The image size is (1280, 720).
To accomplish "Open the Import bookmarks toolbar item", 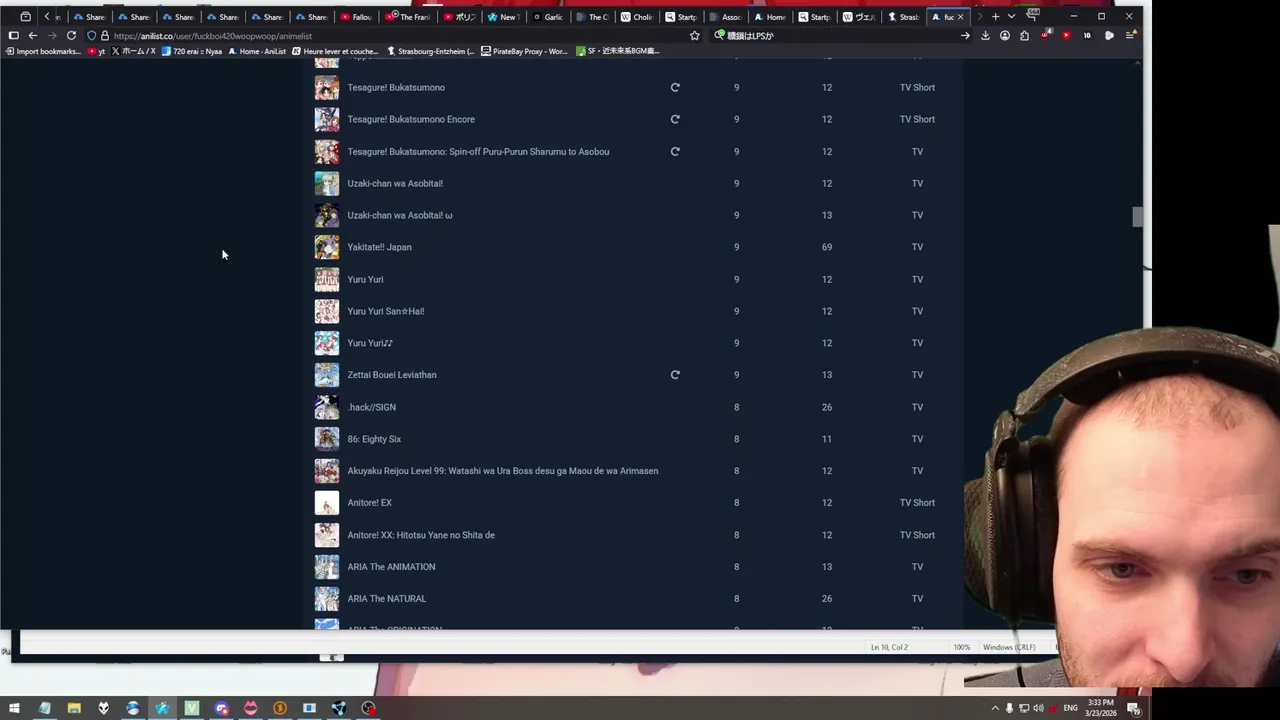I will coord(42,51).
